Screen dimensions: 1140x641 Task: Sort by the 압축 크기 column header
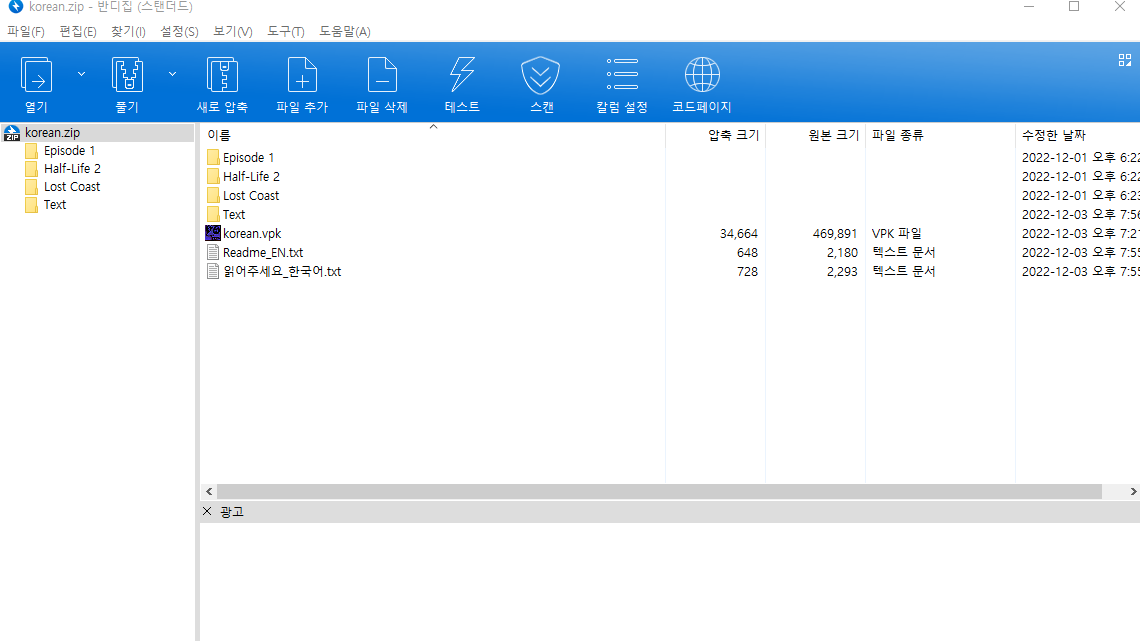715,135
